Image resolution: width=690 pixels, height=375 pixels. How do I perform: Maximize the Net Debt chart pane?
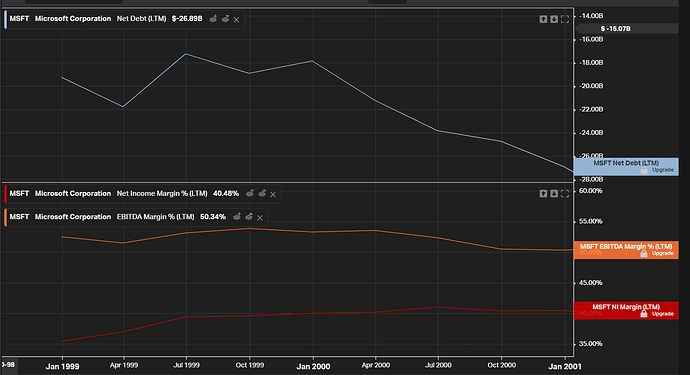point(565,19)
